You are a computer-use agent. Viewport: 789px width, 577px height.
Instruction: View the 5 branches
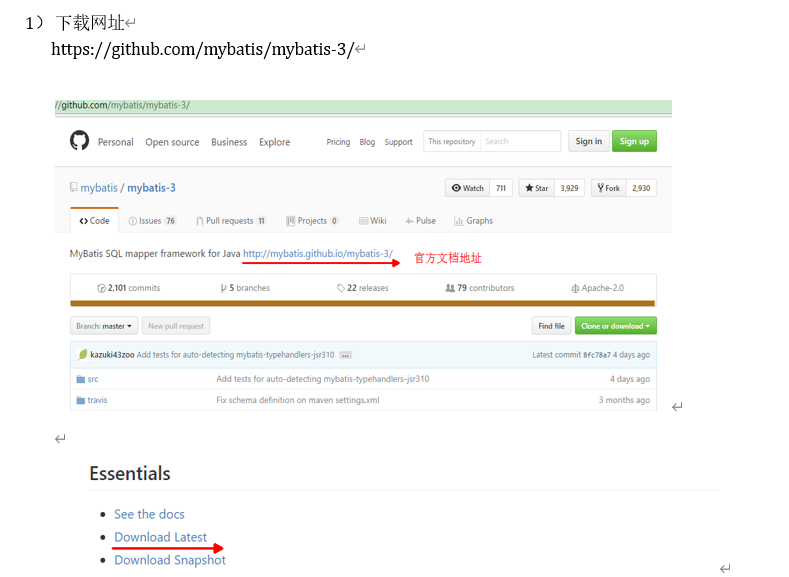tap(245, 288)
